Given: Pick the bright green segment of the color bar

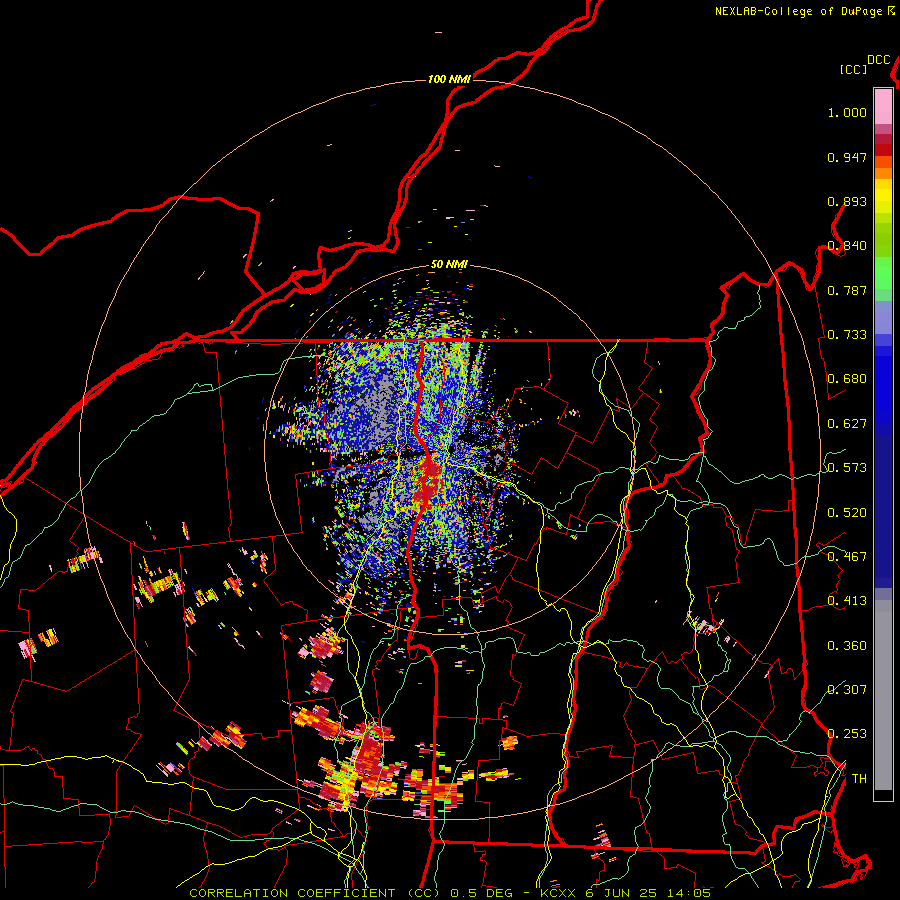Looking at the screenshot, I should (883, 273).
